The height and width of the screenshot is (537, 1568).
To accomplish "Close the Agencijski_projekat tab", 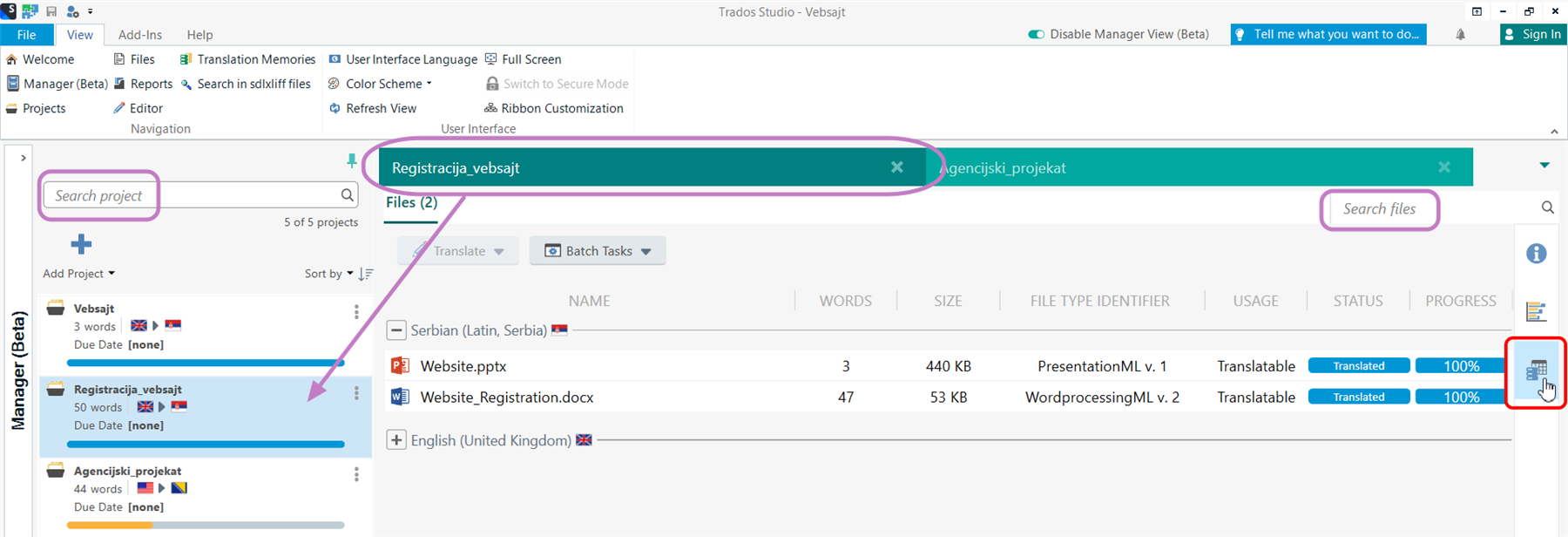I will [1444, 167].
